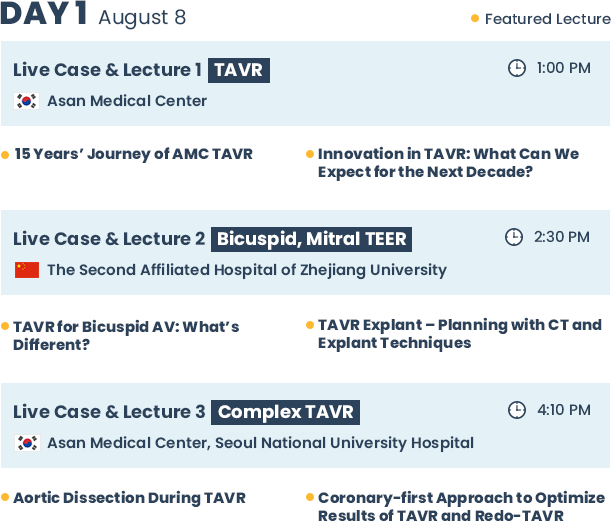612x522 pixels.
Task: Click the clock icon beside 1:00 PM
Action: pos(517,68)
